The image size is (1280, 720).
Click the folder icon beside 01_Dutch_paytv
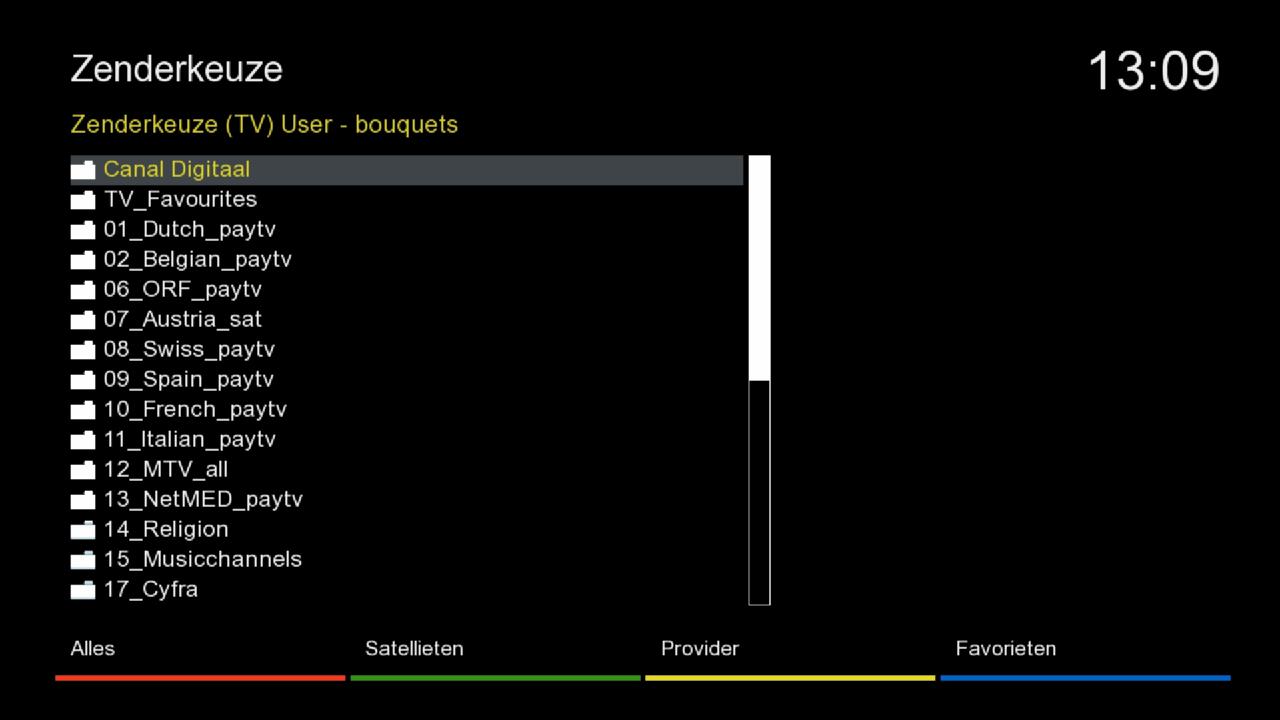coord(83,230)
